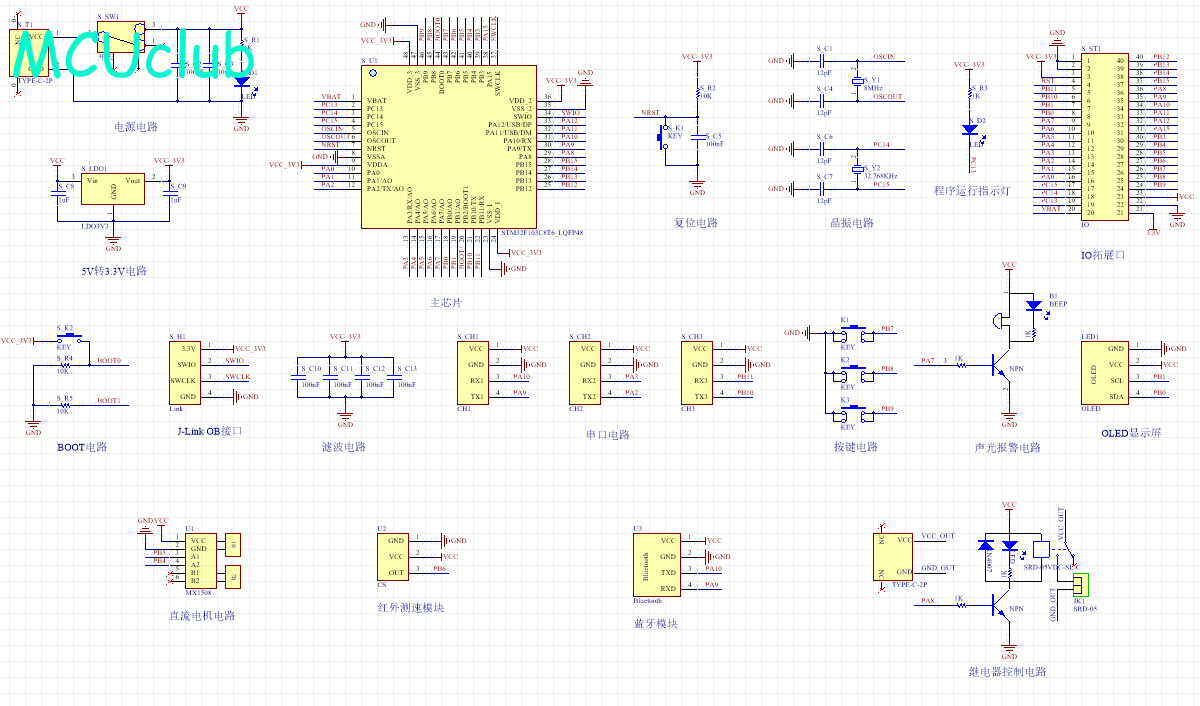The width and height of the screenshot is (1200, 706).
Task: Click the green SRD-05 relay terminal JK1
Action: click(1080, 583)
